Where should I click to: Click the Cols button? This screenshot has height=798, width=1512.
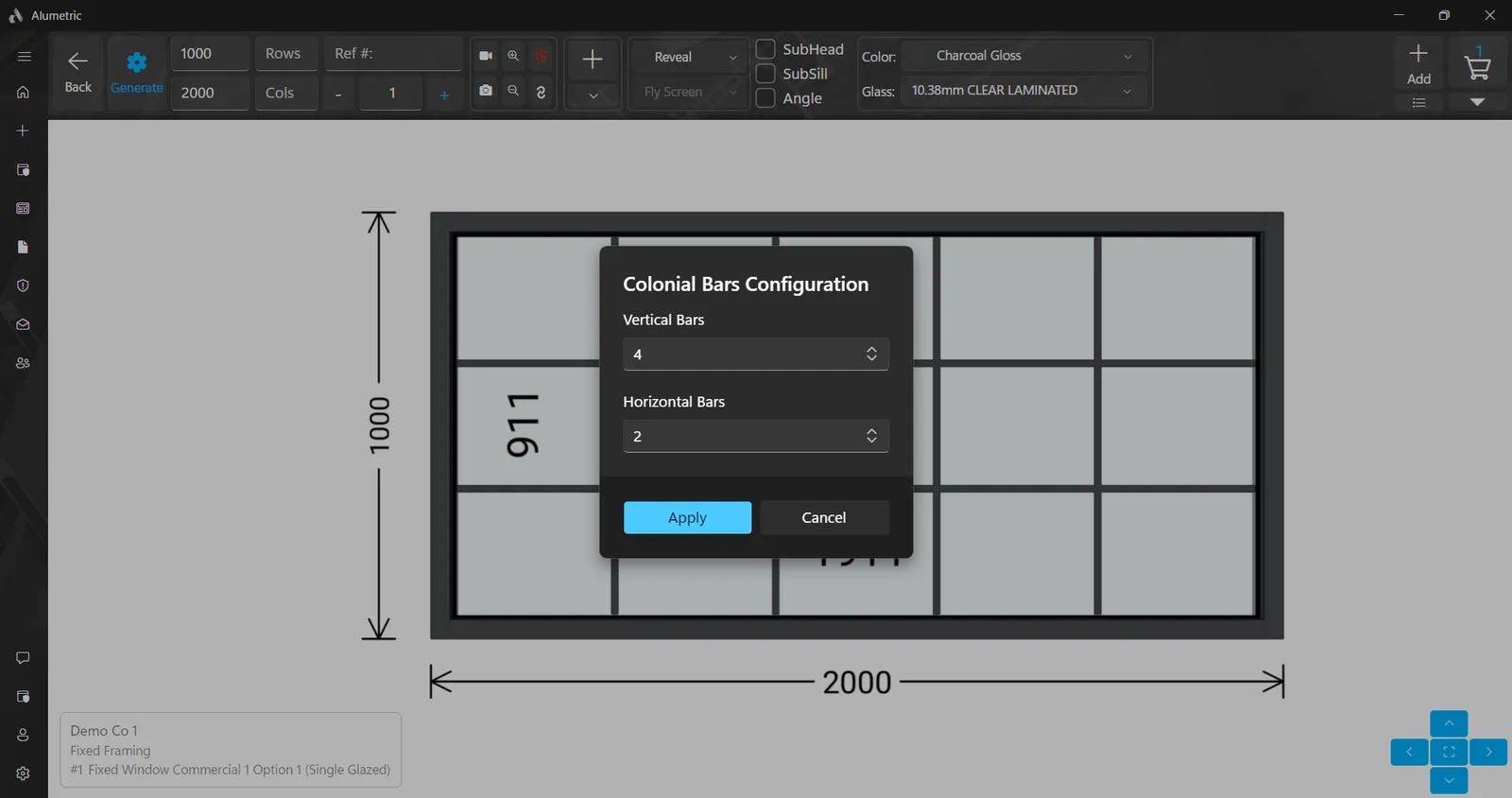click(285, 93)
